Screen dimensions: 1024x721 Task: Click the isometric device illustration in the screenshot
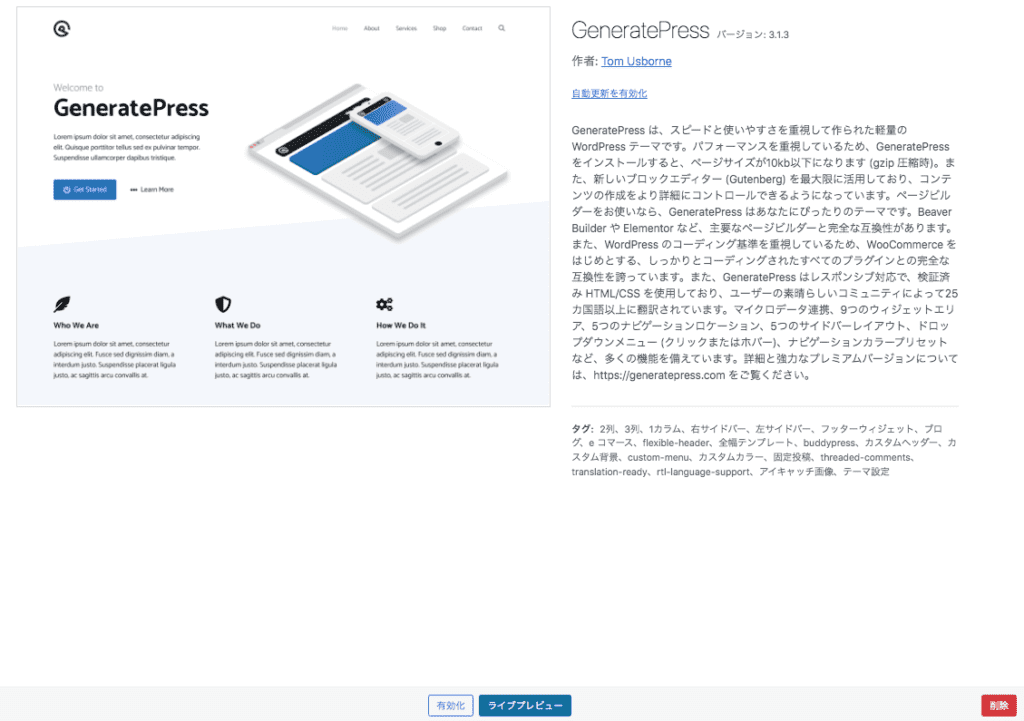379,161
